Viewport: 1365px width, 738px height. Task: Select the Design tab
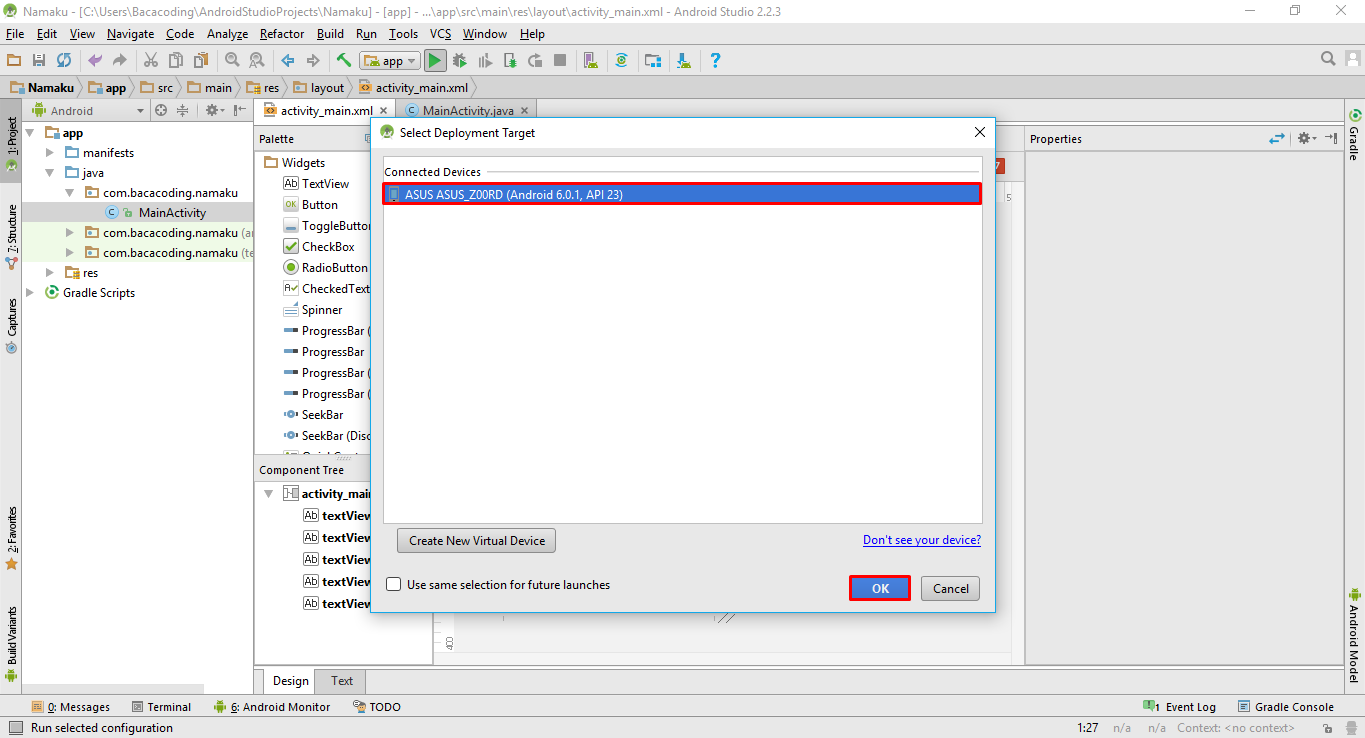pyautogui.click(x=291, y=681)
